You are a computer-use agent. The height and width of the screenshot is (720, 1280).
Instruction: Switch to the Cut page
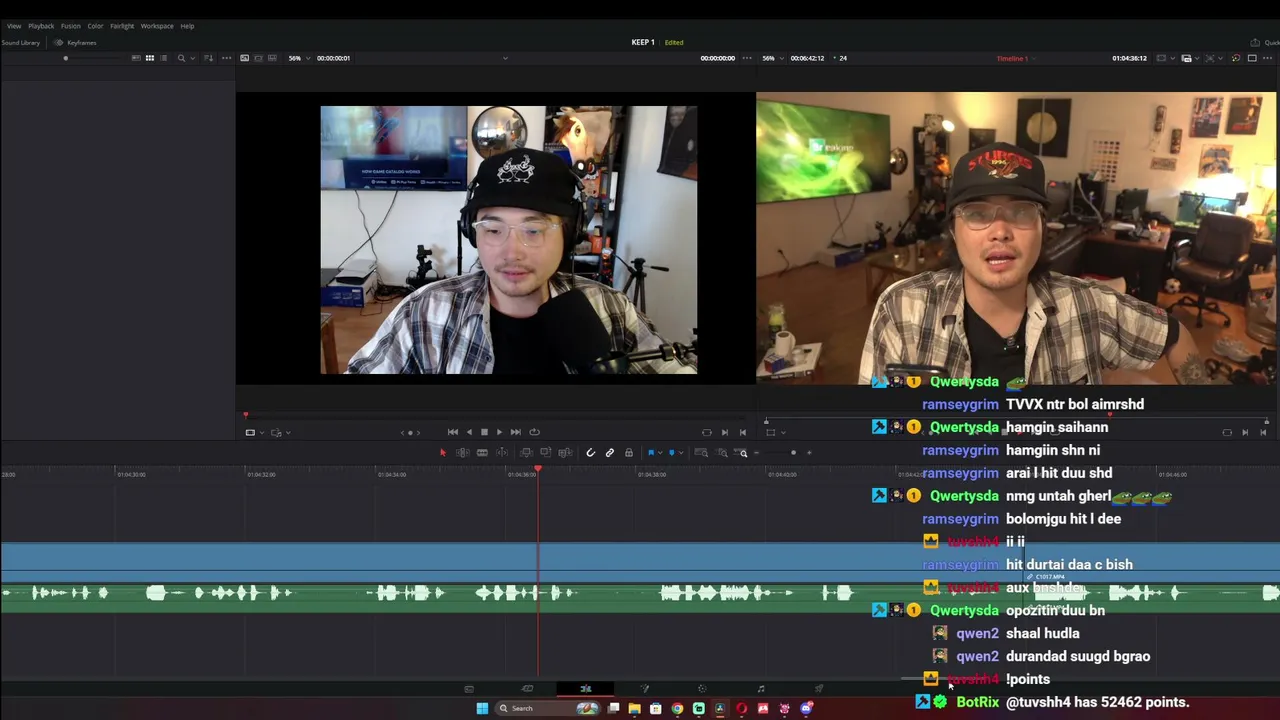pos(527,689)
